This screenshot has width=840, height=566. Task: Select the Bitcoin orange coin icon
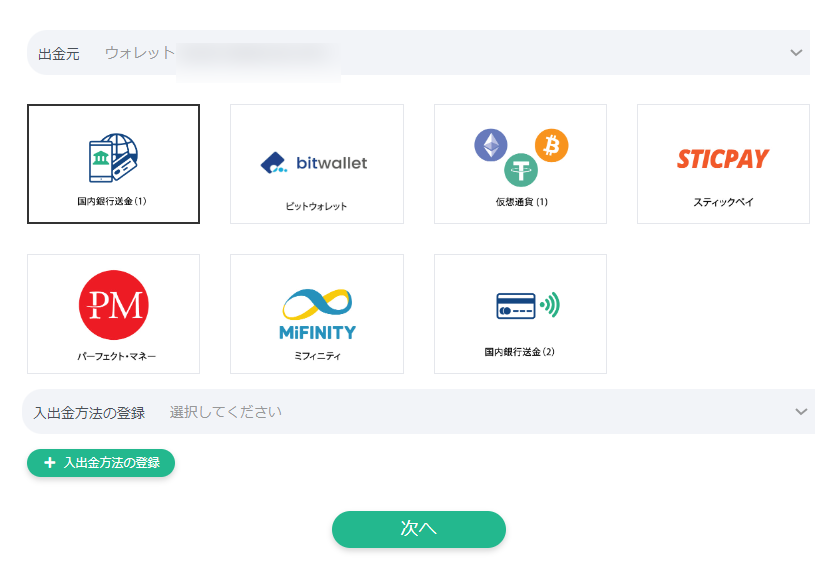(551, 146)
